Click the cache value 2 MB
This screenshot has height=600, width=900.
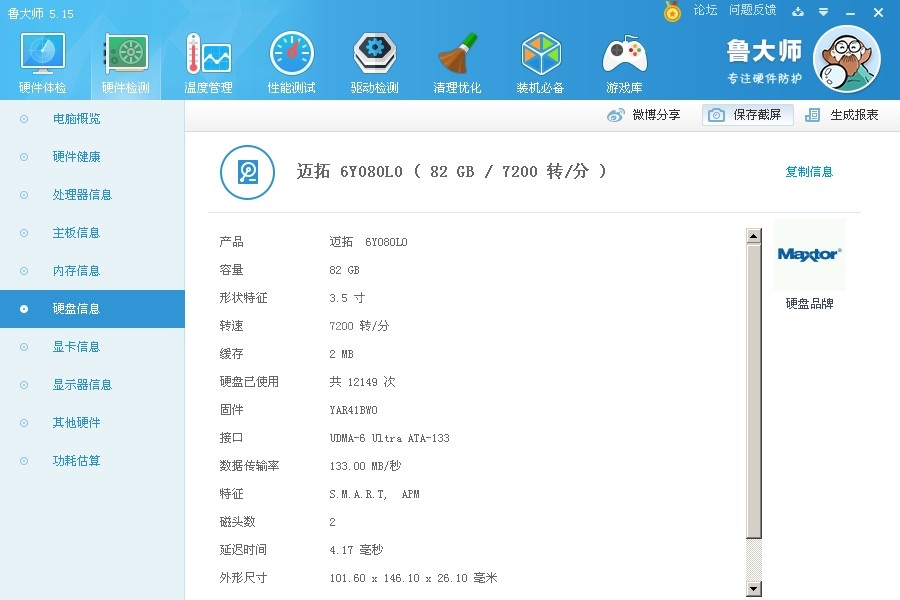(342, 354)
